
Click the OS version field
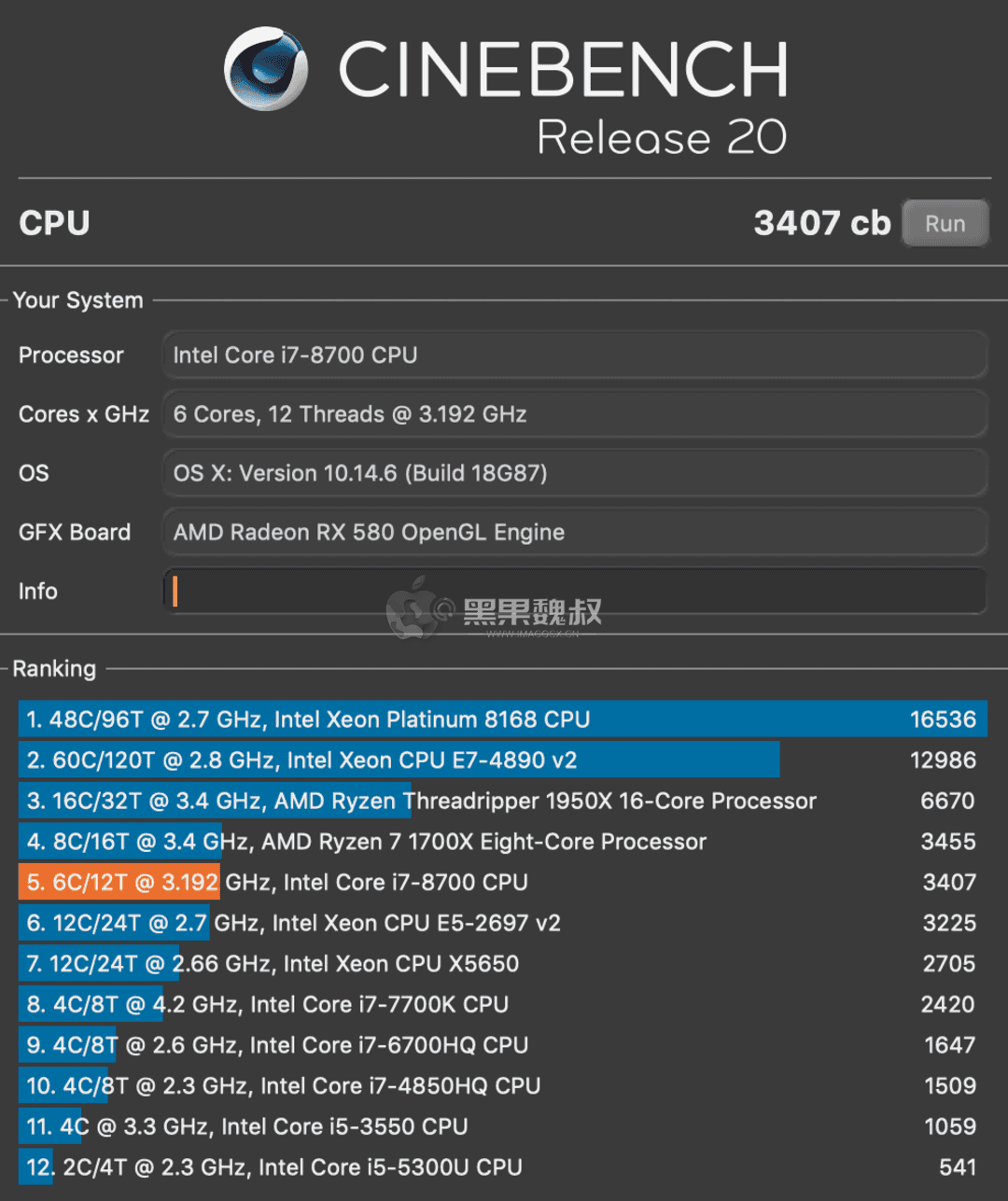(x=575, y=473)
